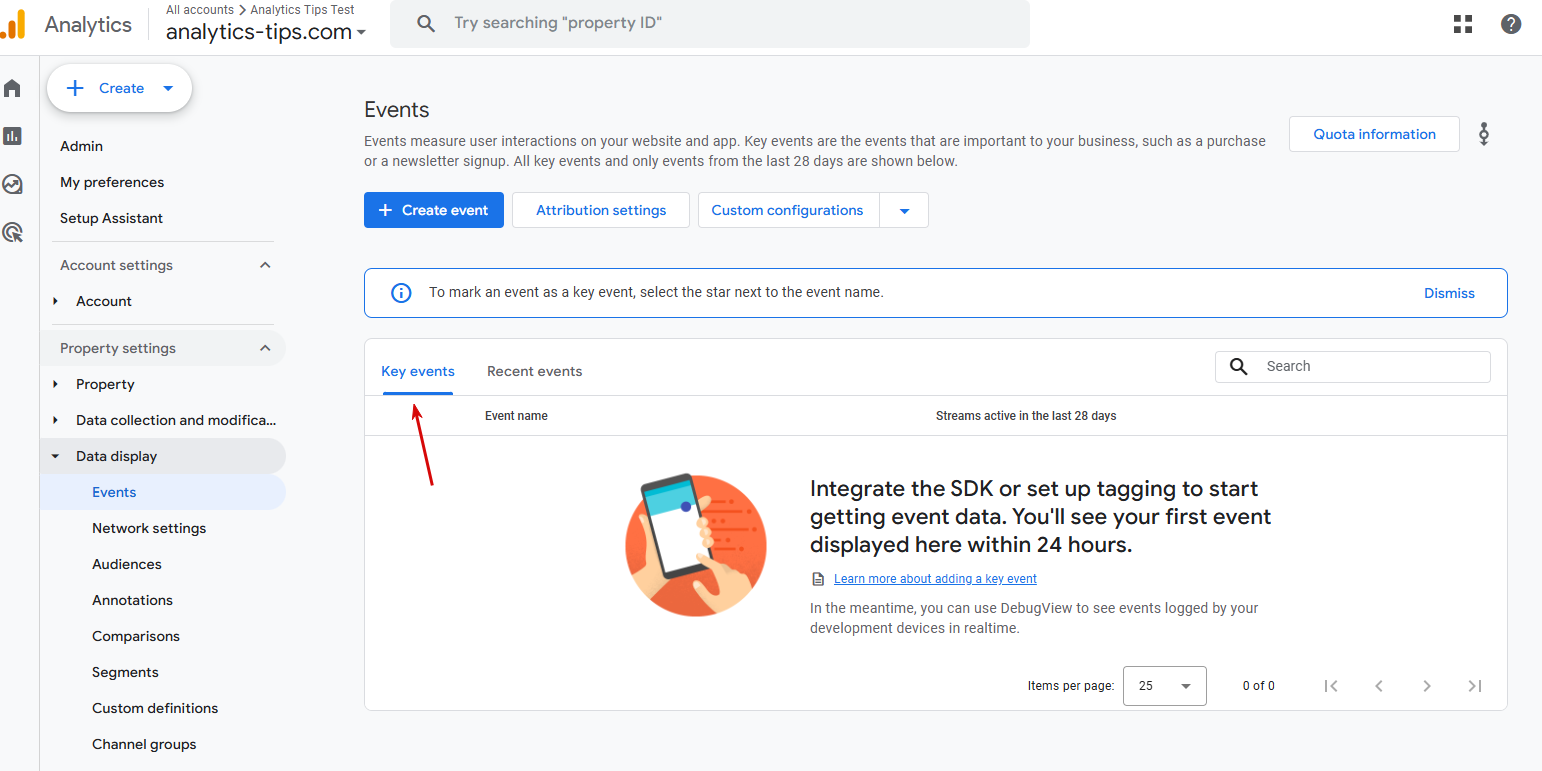Image resolution: width=1542 pixels, height=771 pixels.
Task: Collapse the Account settings section
Action: [265, 265]
